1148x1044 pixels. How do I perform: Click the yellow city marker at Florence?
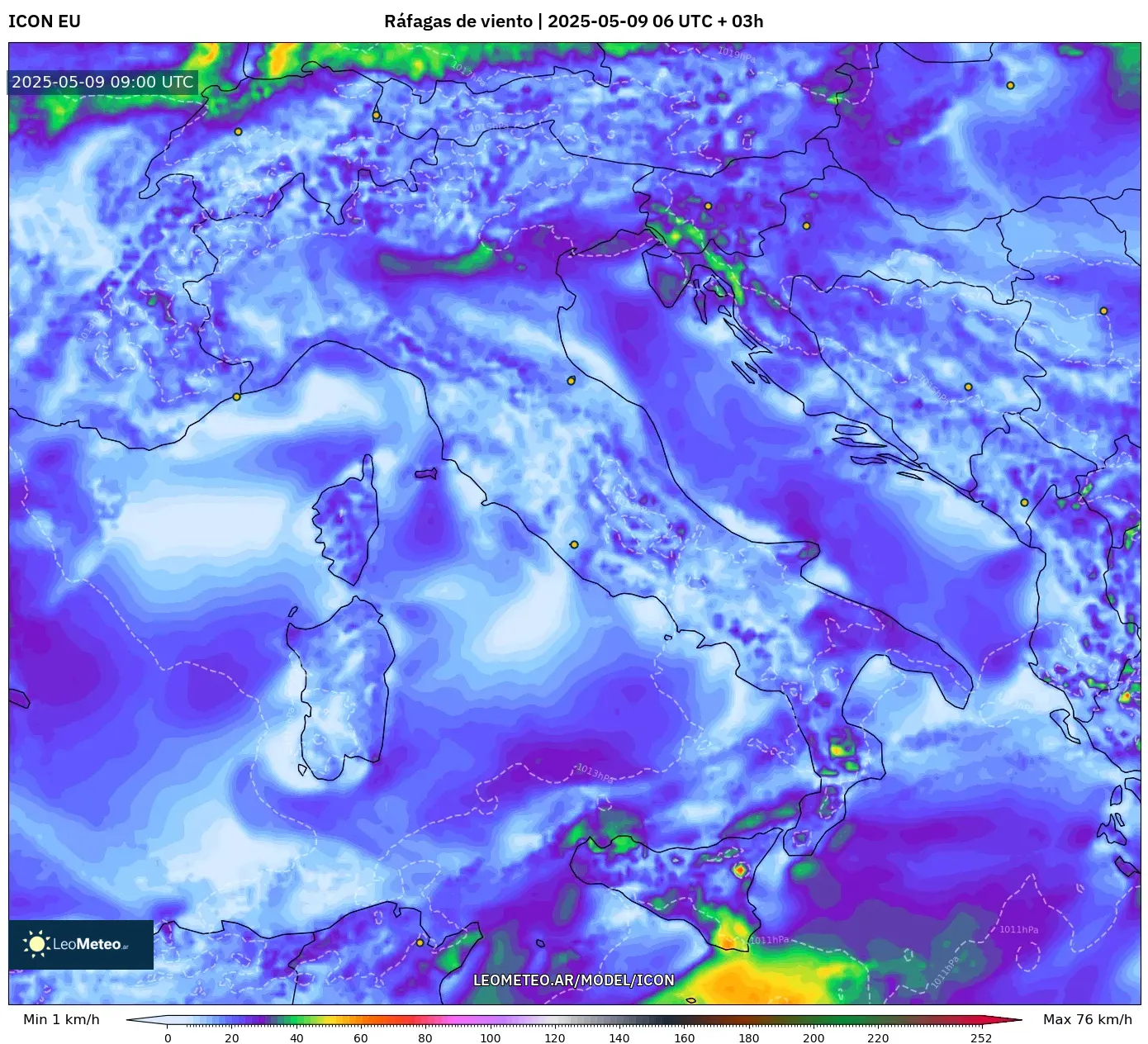[x=571, y=381]
